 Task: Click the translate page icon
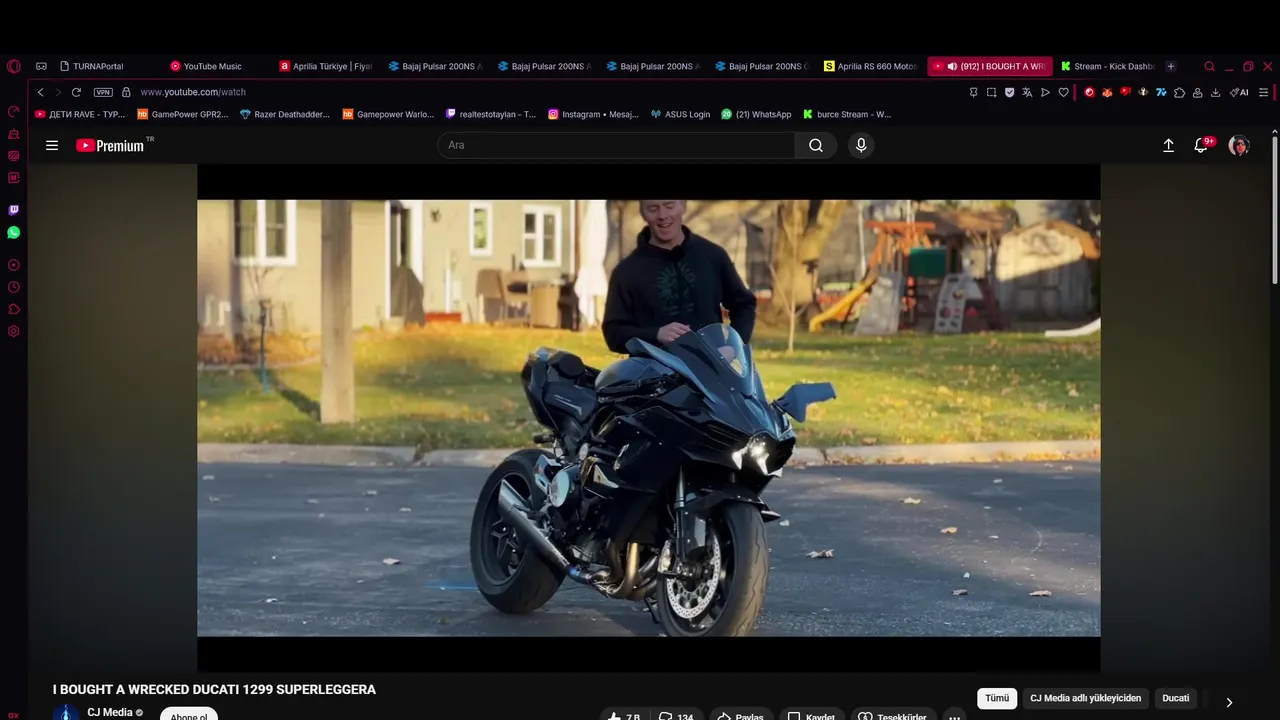(1027, 92)
